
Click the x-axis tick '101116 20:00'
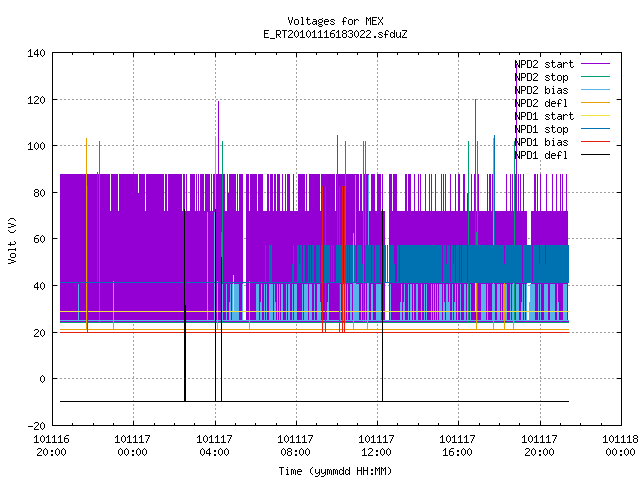(51, 446)
